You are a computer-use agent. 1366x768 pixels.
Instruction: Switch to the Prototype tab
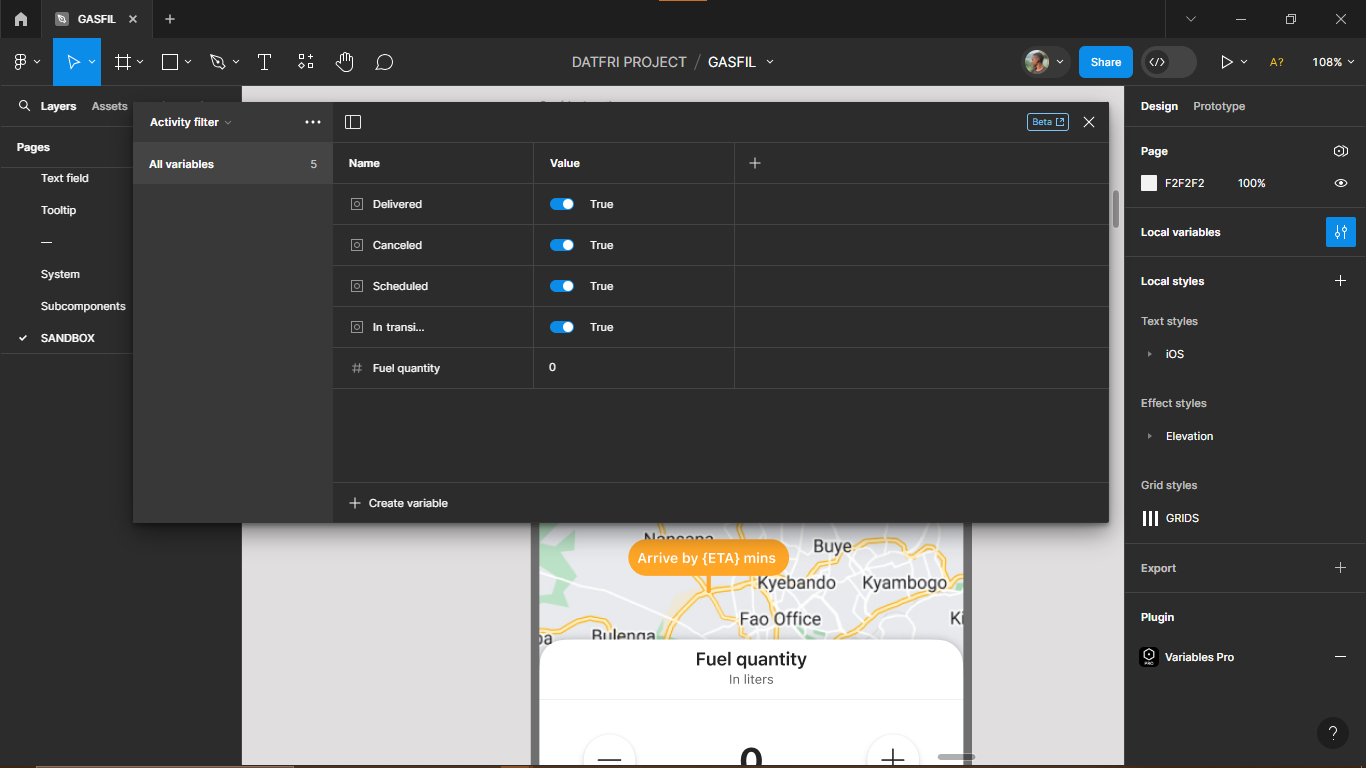click(x=1219, y=106)
